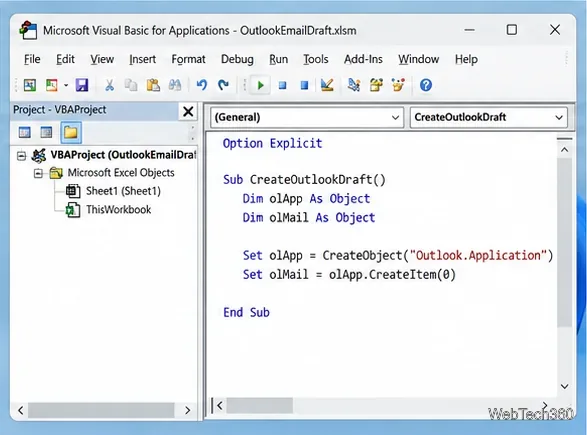Click the Project pane scroll left arrow

[21, 410]
